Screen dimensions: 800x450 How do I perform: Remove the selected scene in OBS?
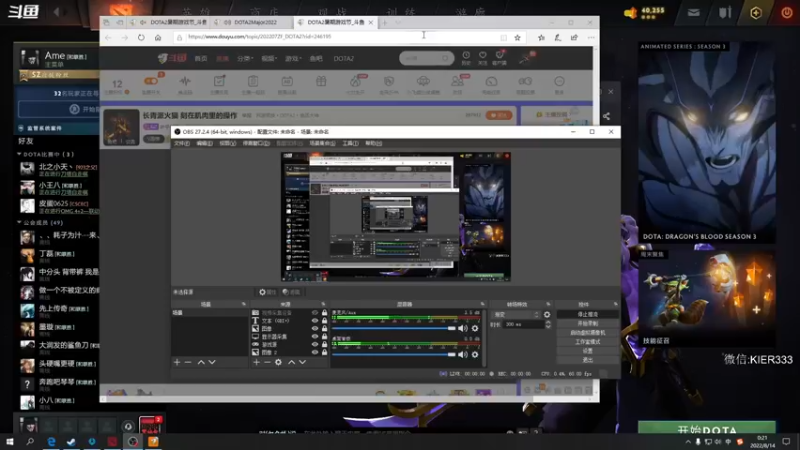(x=188, y=362)
